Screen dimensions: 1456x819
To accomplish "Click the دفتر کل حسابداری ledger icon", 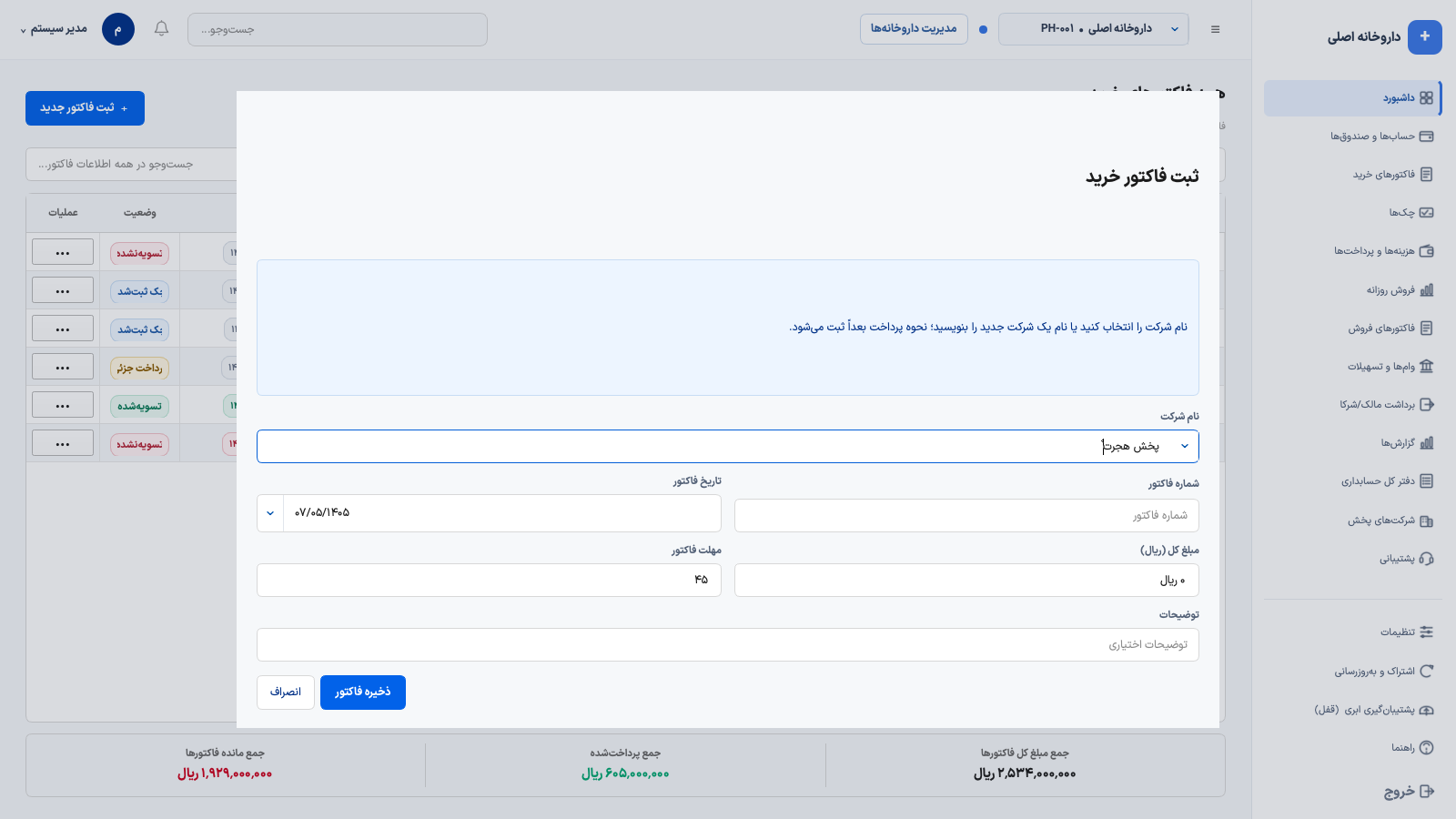I will click(x=1426, y=481).
